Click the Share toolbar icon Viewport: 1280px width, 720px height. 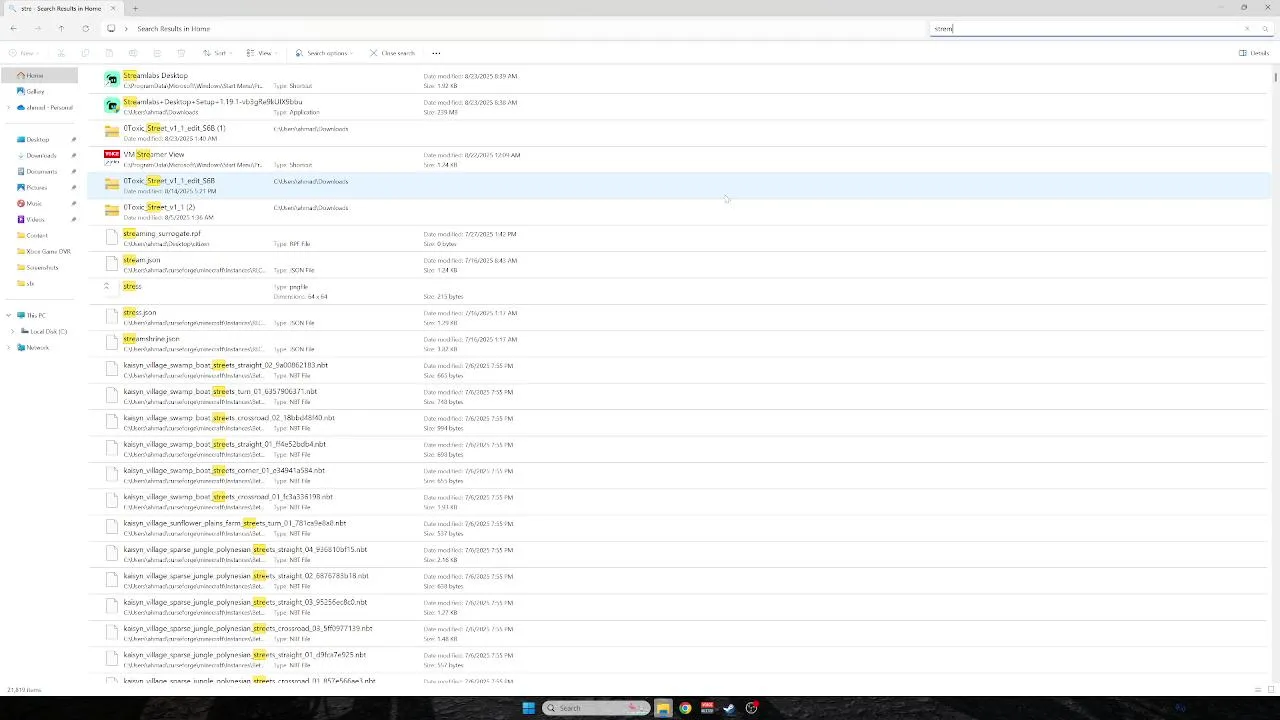point(157,53)
